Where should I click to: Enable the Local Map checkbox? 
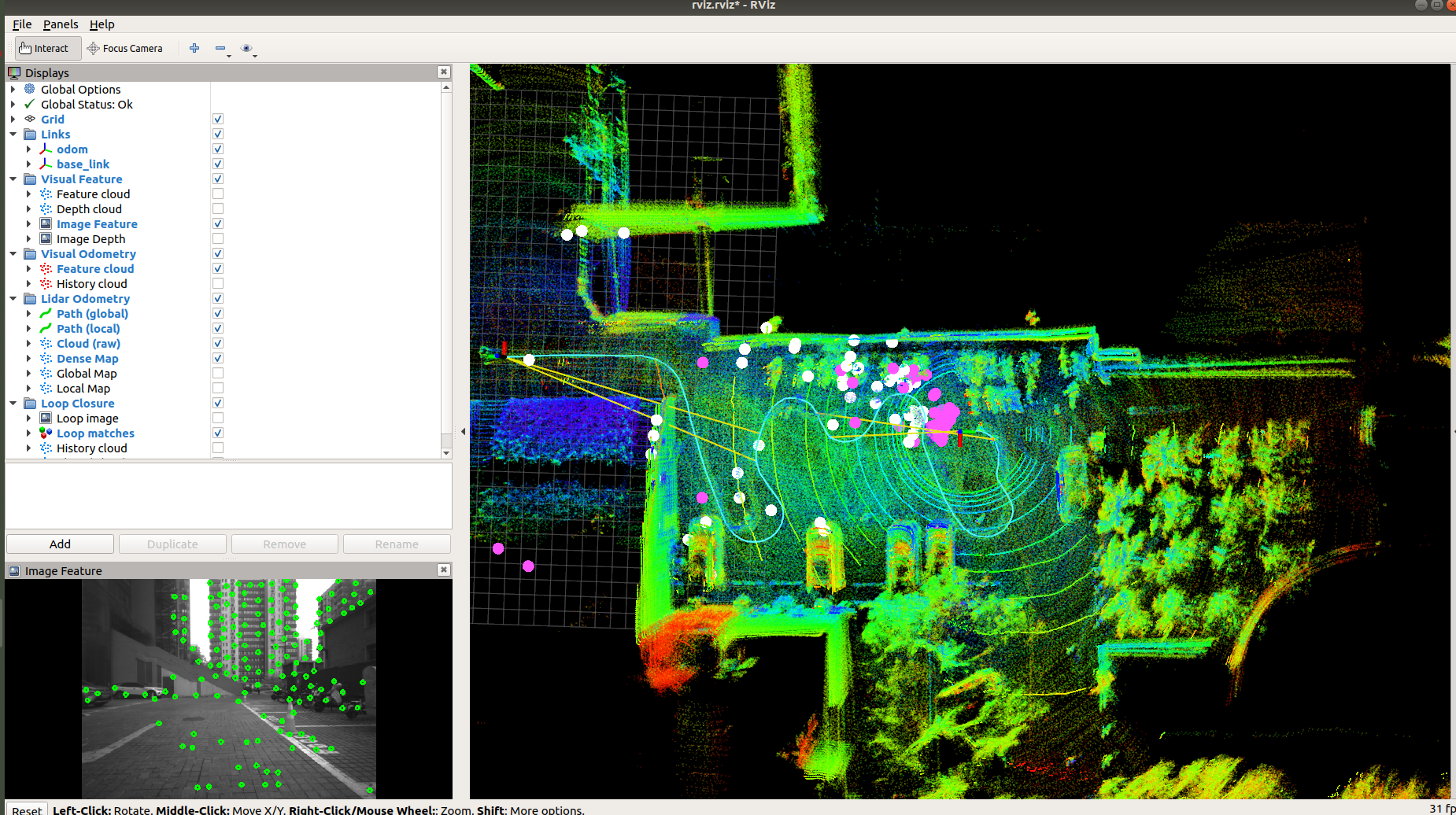click(x=218, y=388)
